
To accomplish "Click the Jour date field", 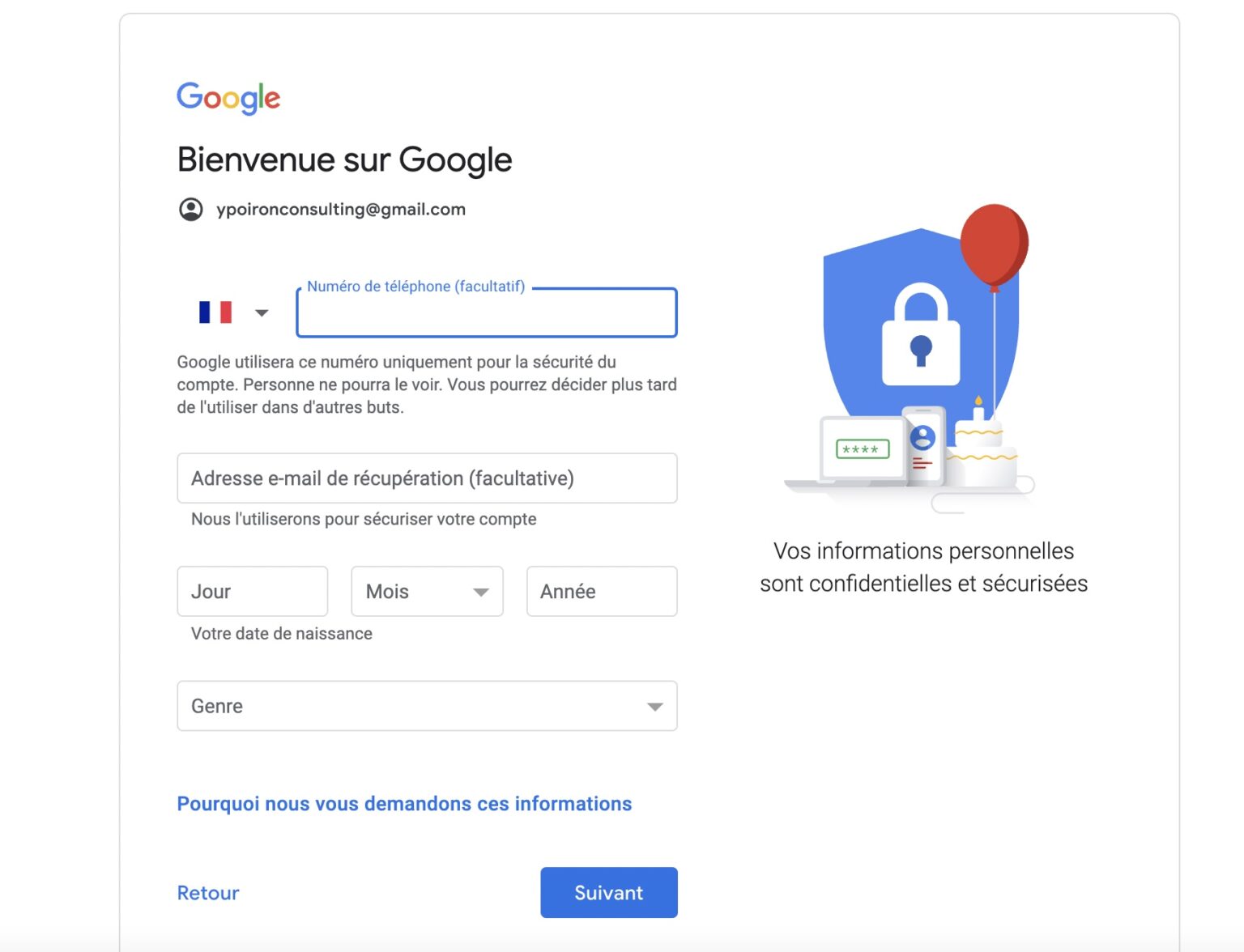I will (252, 591).
